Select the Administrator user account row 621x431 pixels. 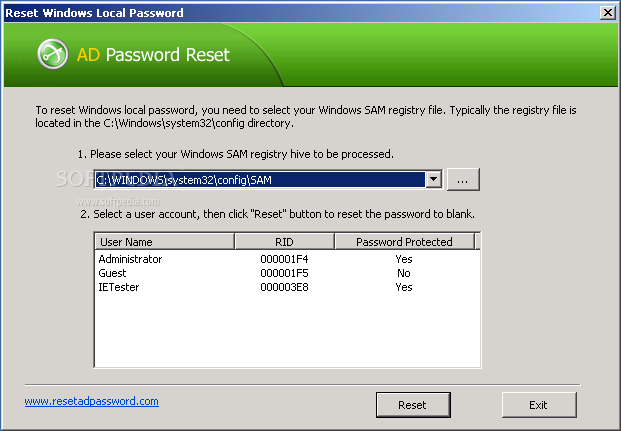tap(287, 259)
